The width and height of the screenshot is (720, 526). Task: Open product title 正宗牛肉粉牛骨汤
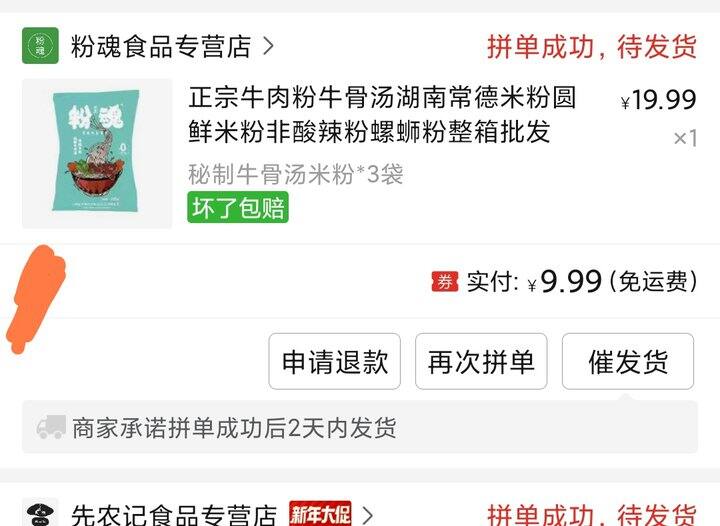point(382,115)
